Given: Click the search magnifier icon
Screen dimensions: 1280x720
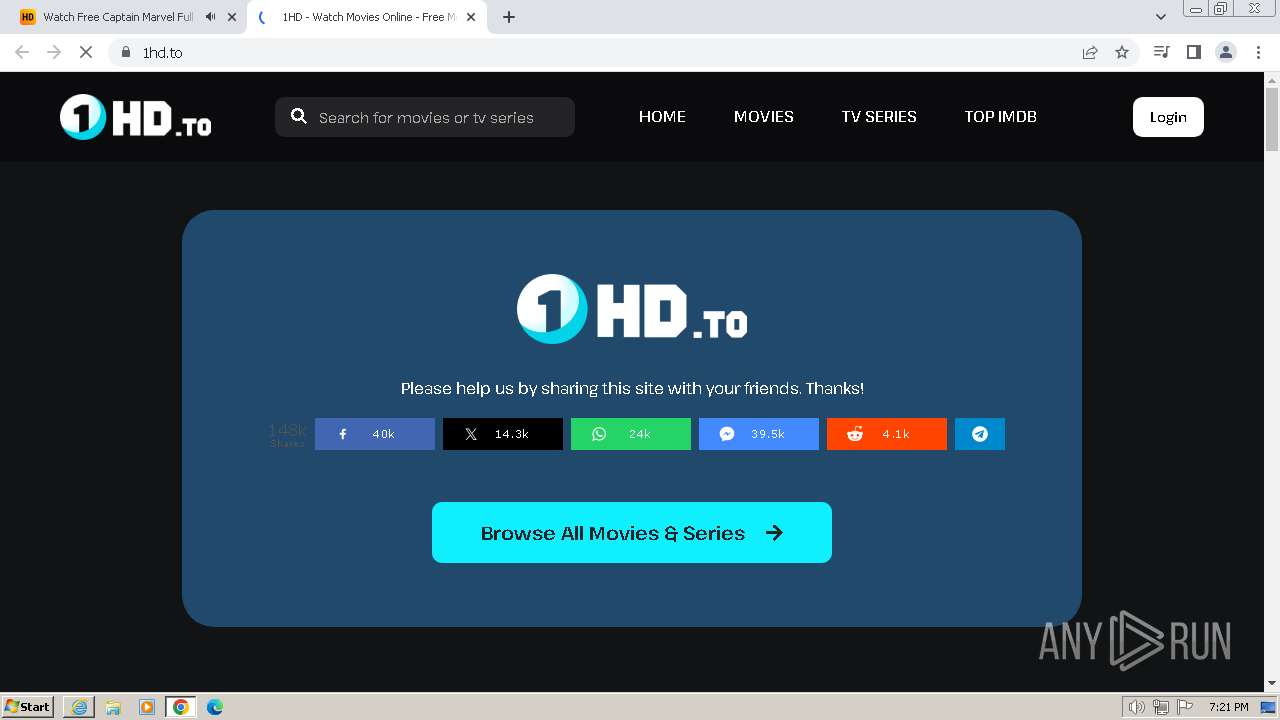Looking at the screenshot, I should [x=298, y=116].
